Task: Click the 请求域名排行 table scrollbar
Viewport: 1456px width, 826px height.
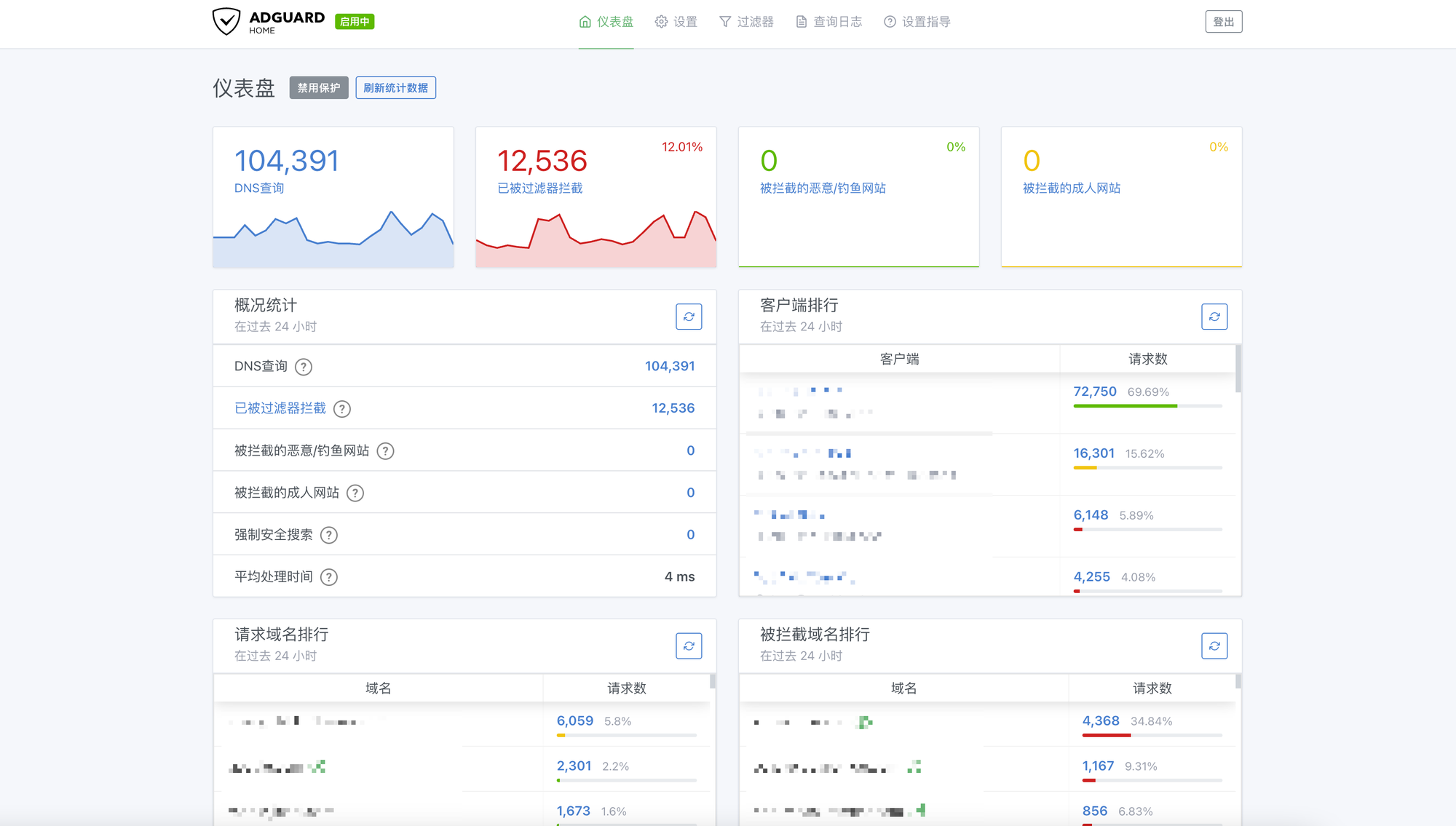Action: (713, 682)
